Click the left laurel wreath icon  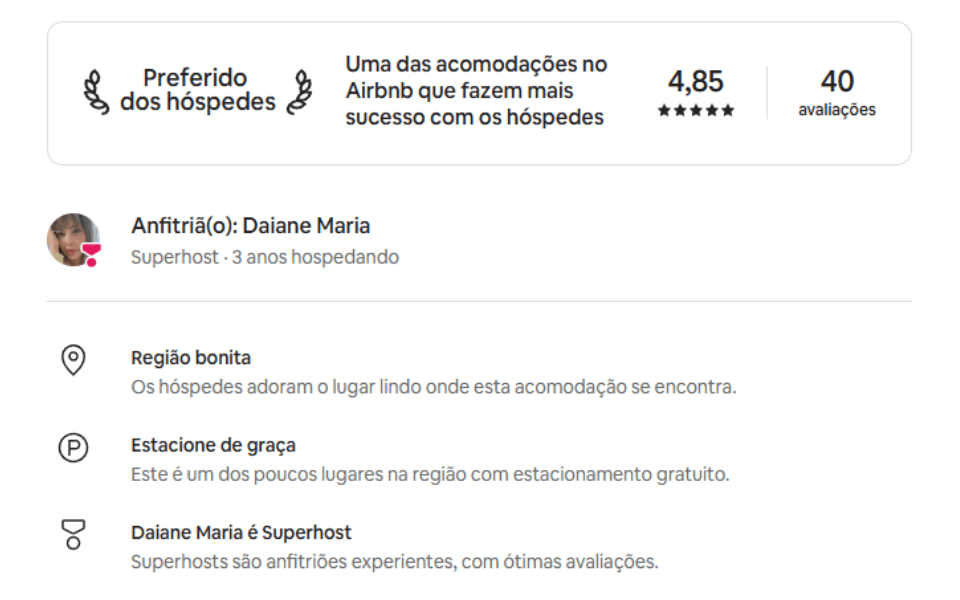[95, 91]
